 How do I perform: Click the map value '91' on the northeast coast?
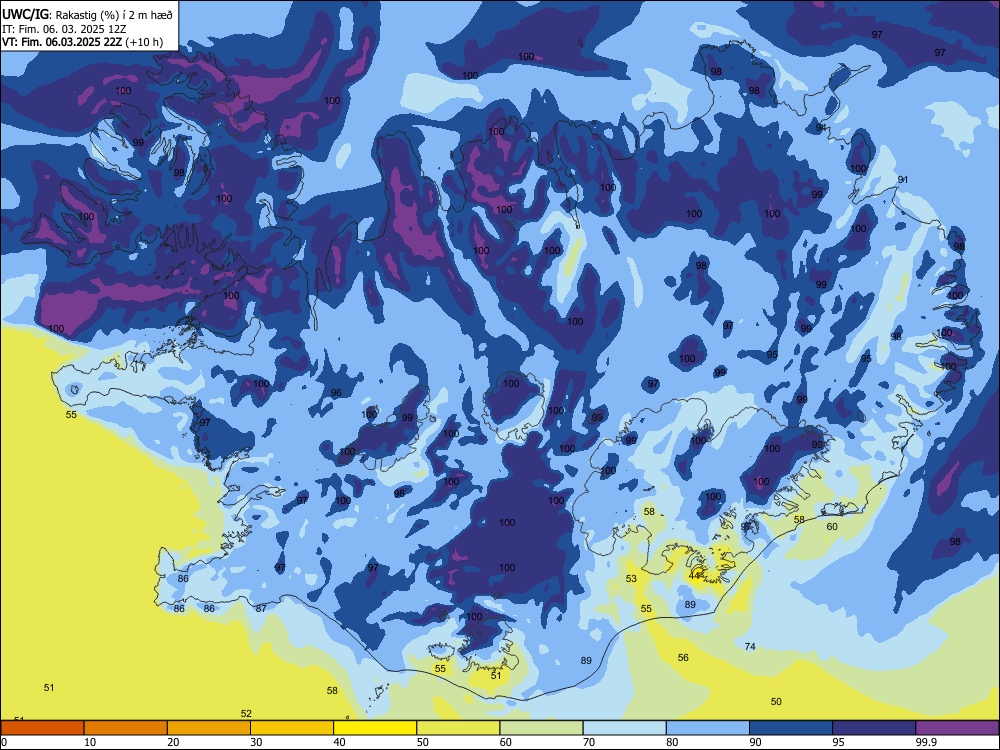[x=903, y=180]
